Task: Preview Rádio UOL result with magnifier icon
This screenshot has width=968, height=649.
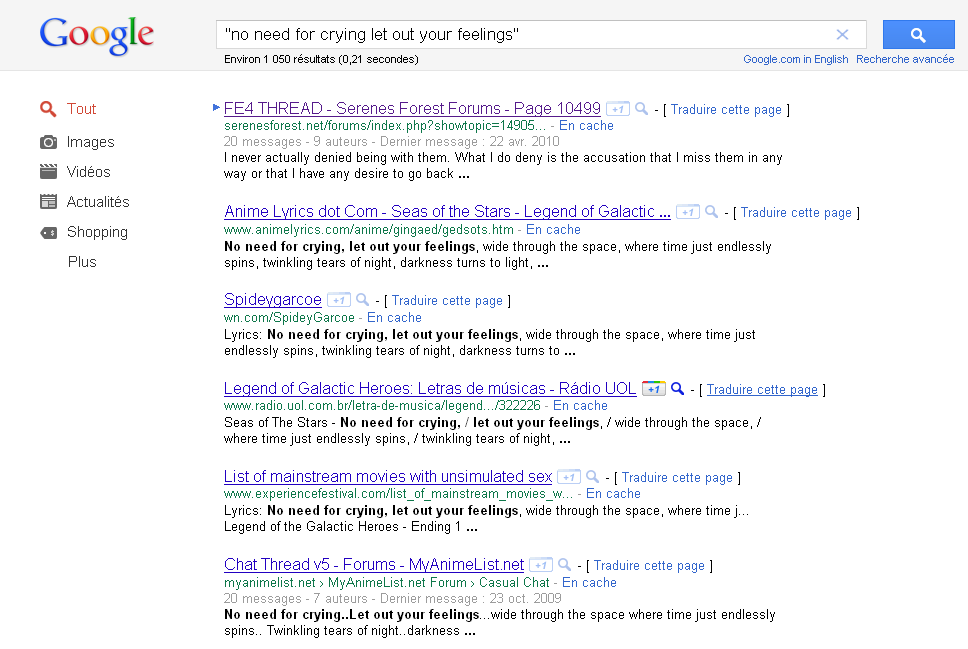Action: [x=677, y=388]
